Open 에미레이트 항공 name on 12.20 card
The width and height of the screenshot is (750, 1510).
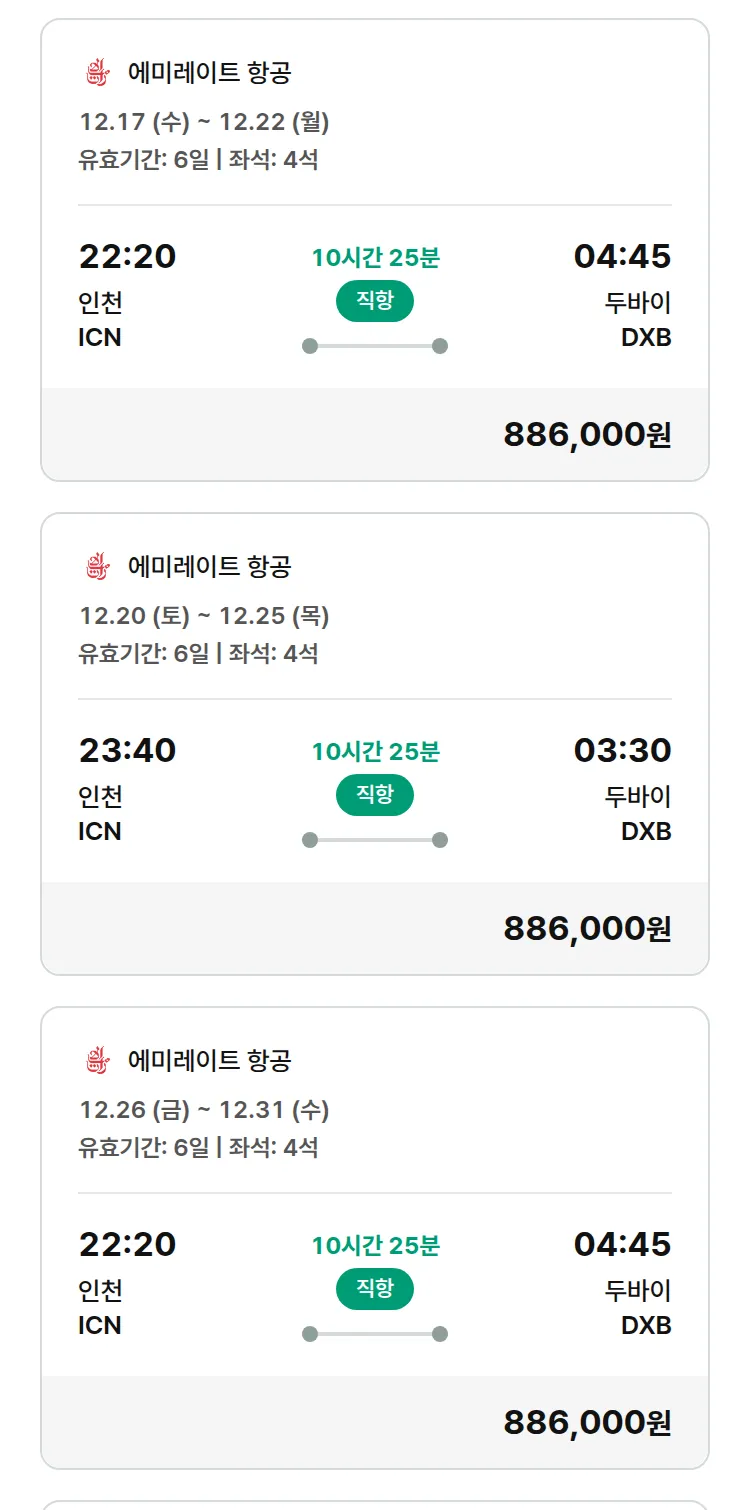pyautogui.click(x=210, y=567)
